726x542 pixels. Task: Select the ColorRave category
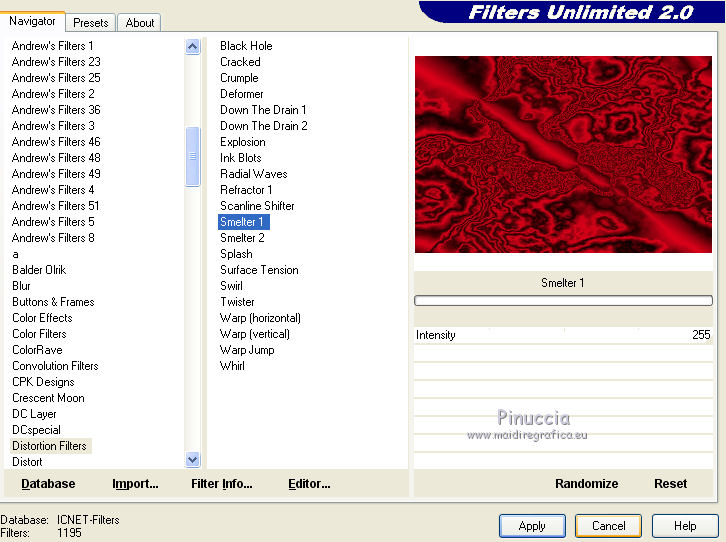click(37, 350)
